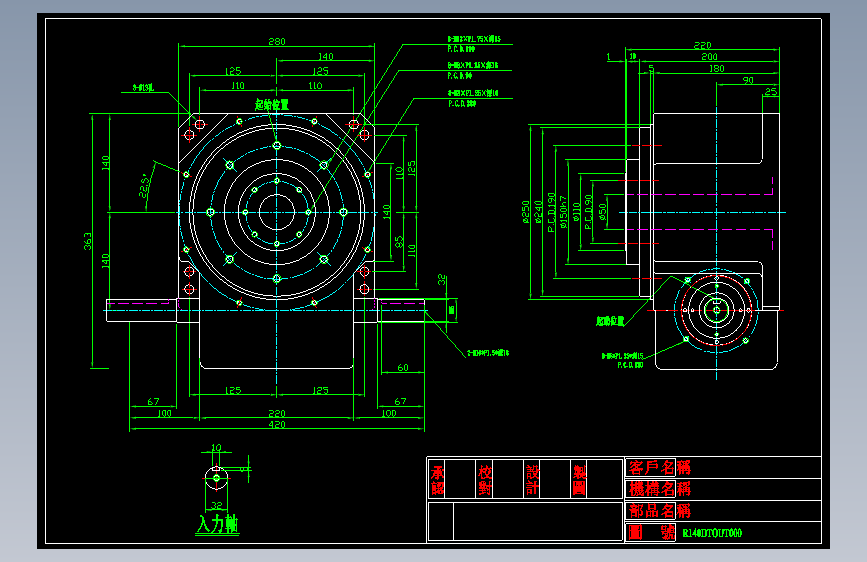Click the 100 dimension at bottom left

(x=164, y=413)
